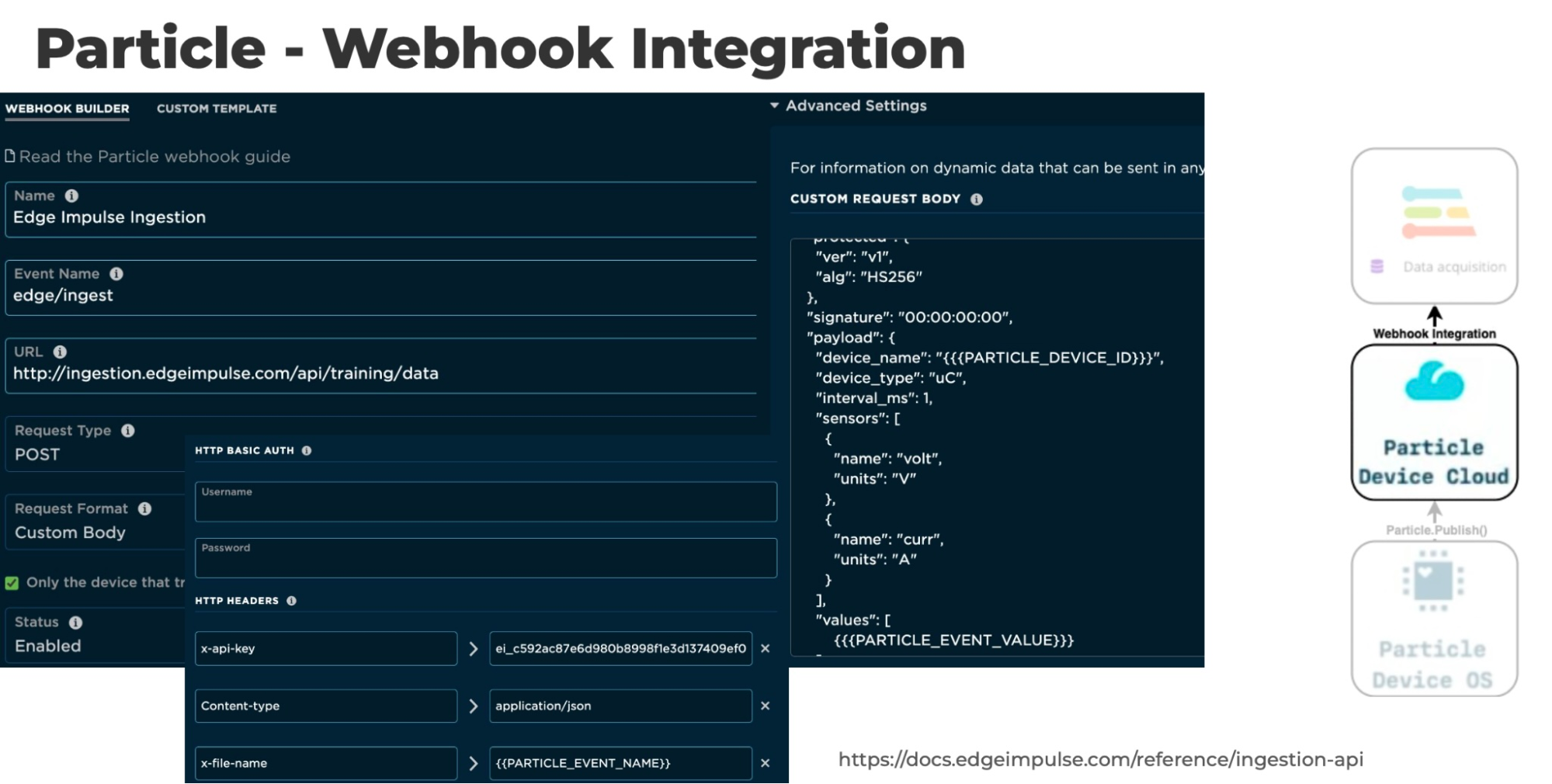1552x784 pixels.
Task: Show info tooltip for Request Type
Action: 128,431
